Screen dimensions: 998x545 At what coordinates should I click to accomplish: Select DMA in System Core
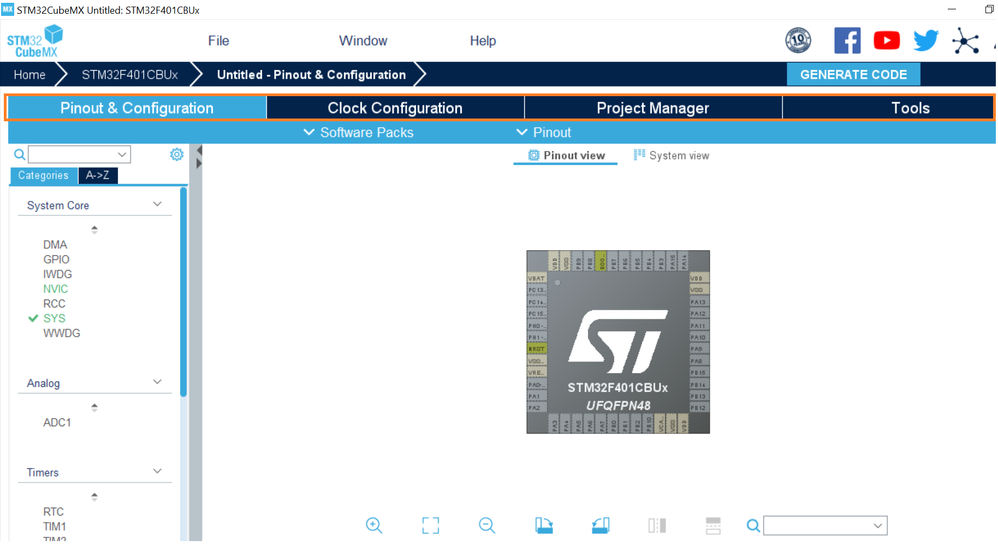click(55, 244)
